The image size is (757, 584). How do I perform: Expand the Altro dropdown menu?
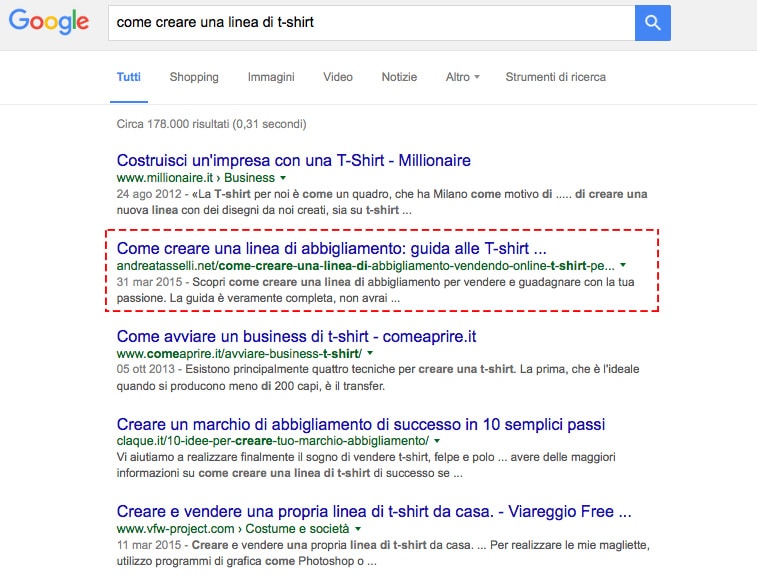click(x=463, y=77)
